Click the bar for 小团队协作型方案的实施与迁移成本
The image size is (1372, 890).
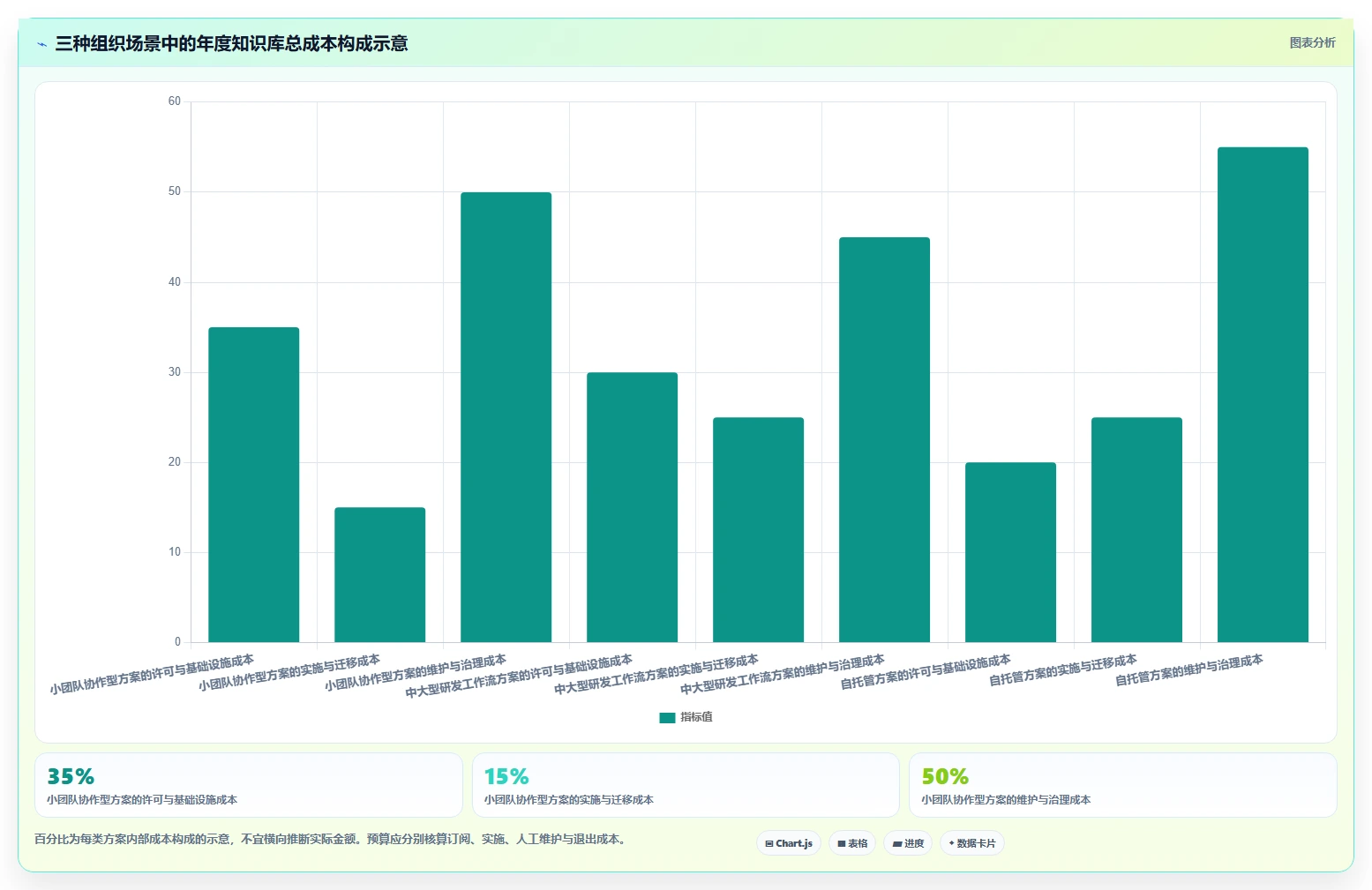click(380, 574)
